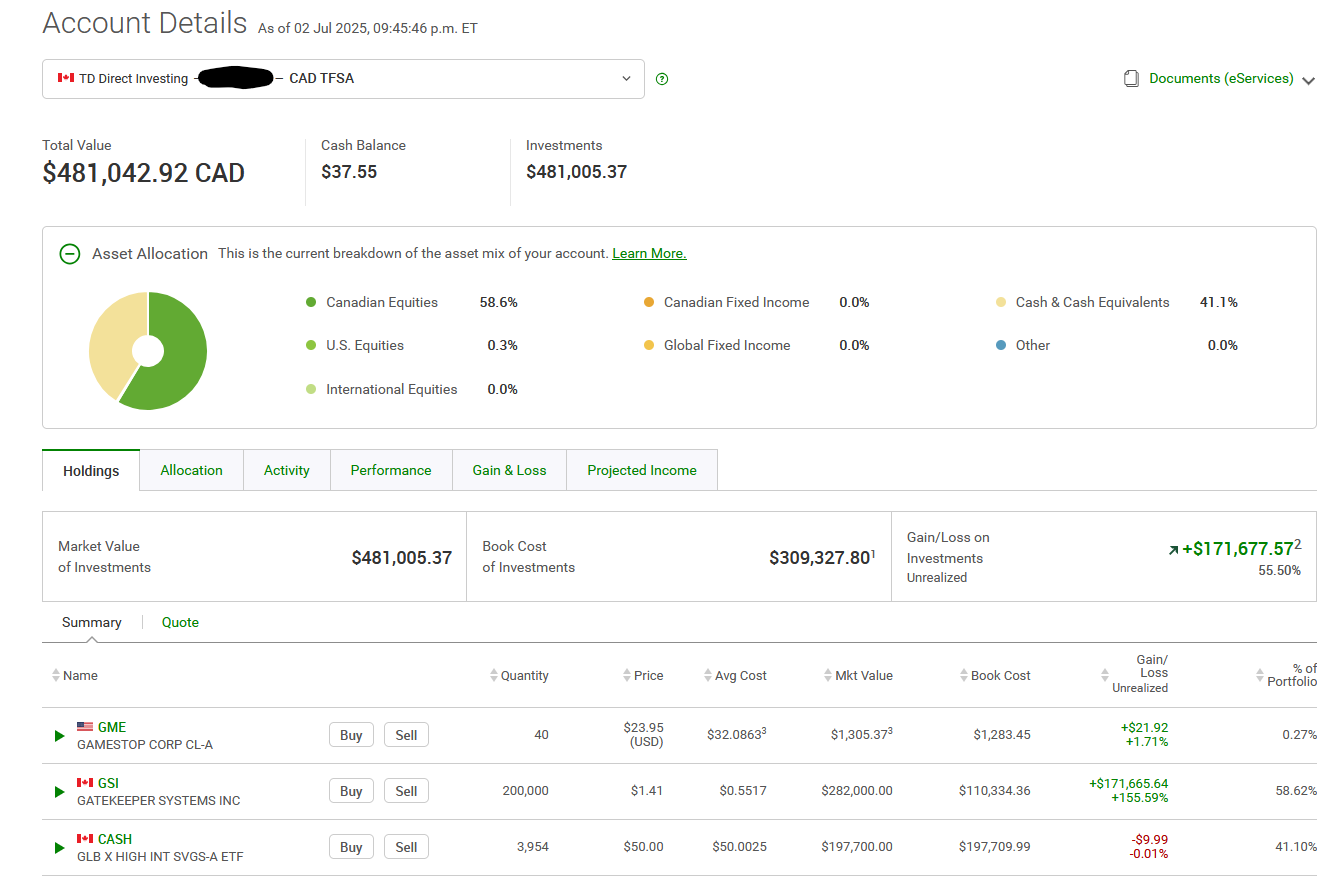Viewport: 1324px width, 892px height.
Task: Click US flag icon beside GME
Action: [x=85, y=727]
